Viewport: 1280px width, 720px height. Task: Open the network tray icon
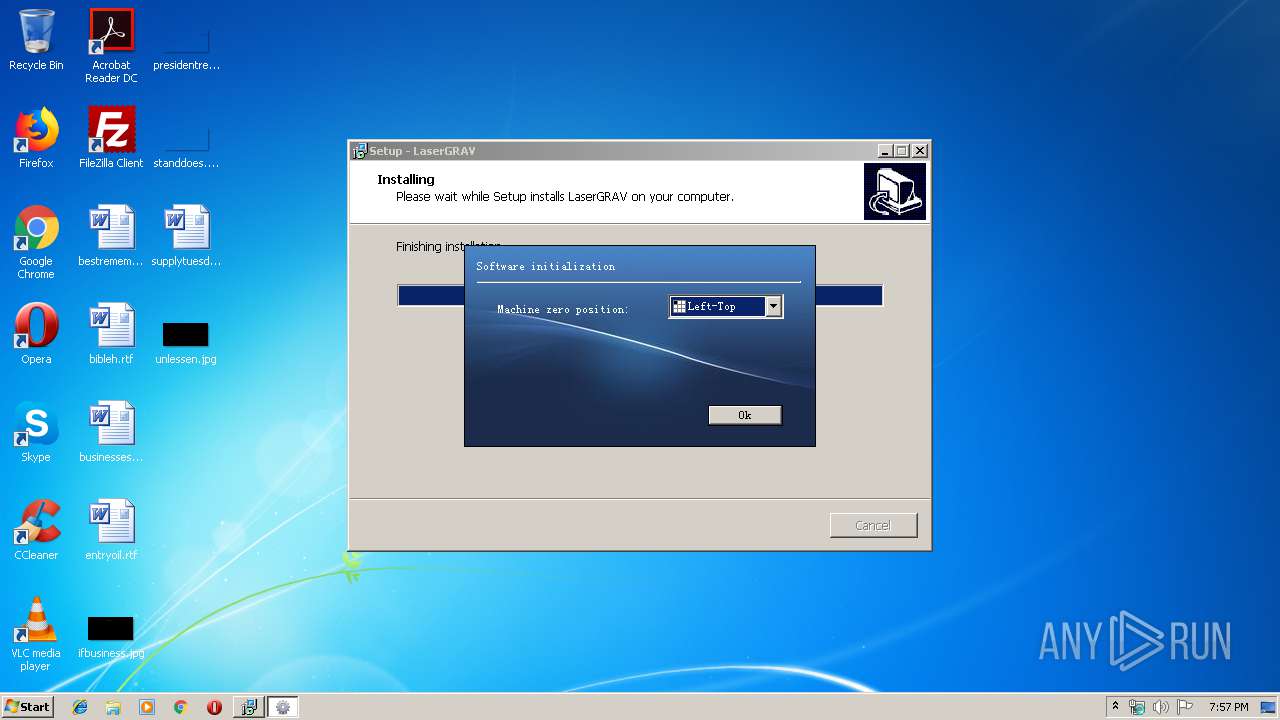pyautogui.click(x=1137, y=707)
